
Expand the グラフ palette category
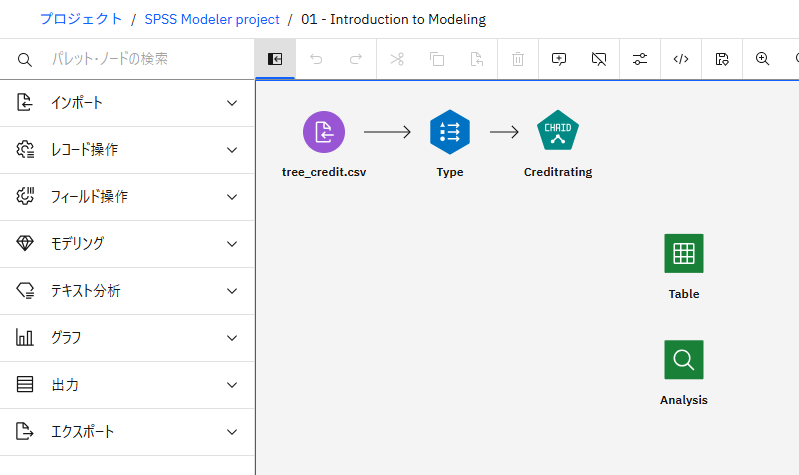pos(127,338)
